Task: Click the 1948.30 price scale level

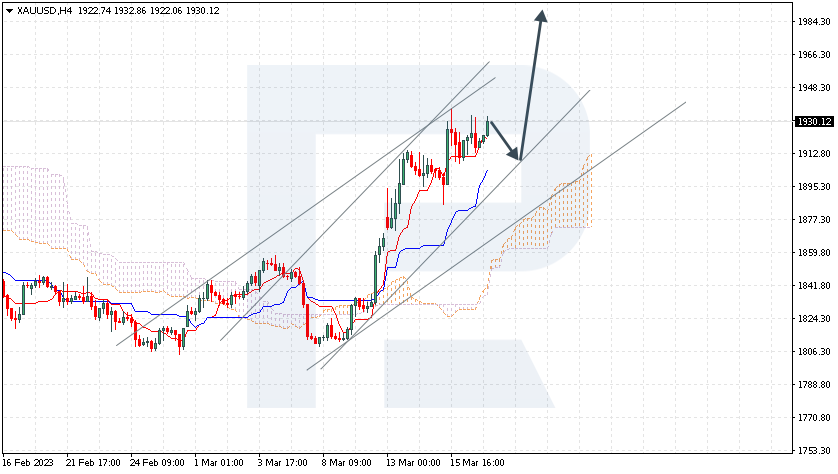Action: click(814, 88)
